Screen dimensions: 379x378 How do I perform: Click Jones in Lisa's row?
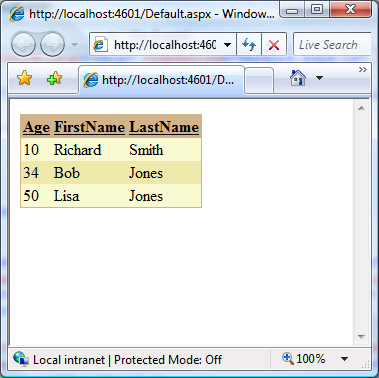click(164, 196)
